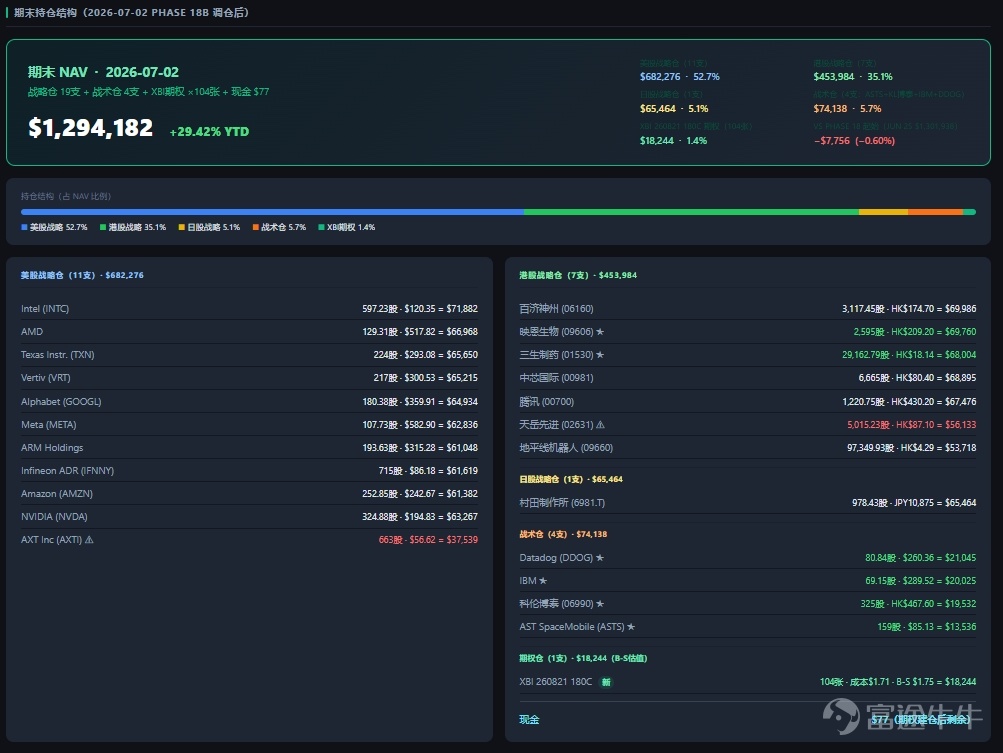Viewport: 1003px width, 753px height.
Task: Select the 港股战略仓 (7支) section header
Action: click(578, 275)
